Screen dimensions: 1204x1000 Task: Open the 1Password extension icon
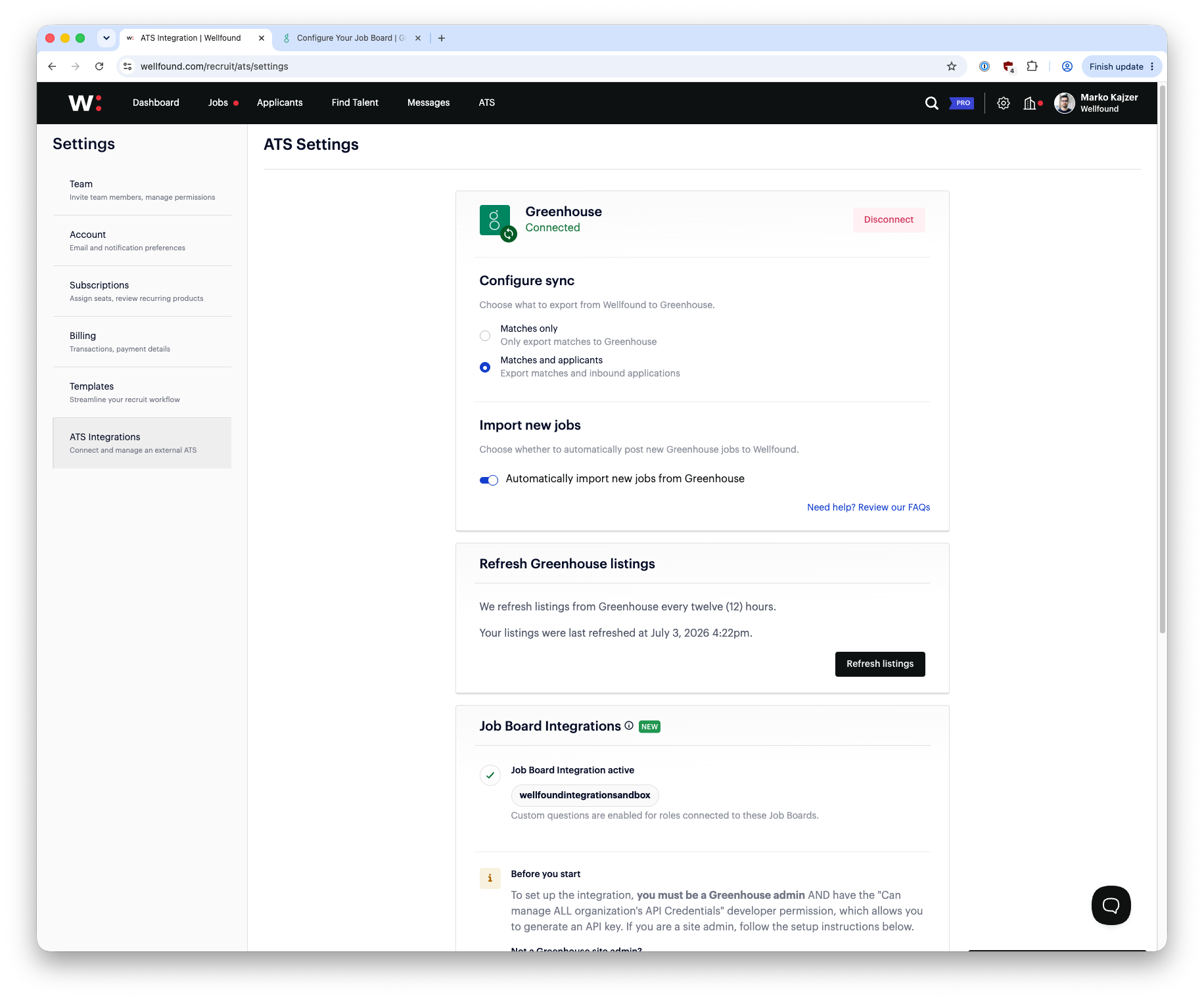pos(984,66)
